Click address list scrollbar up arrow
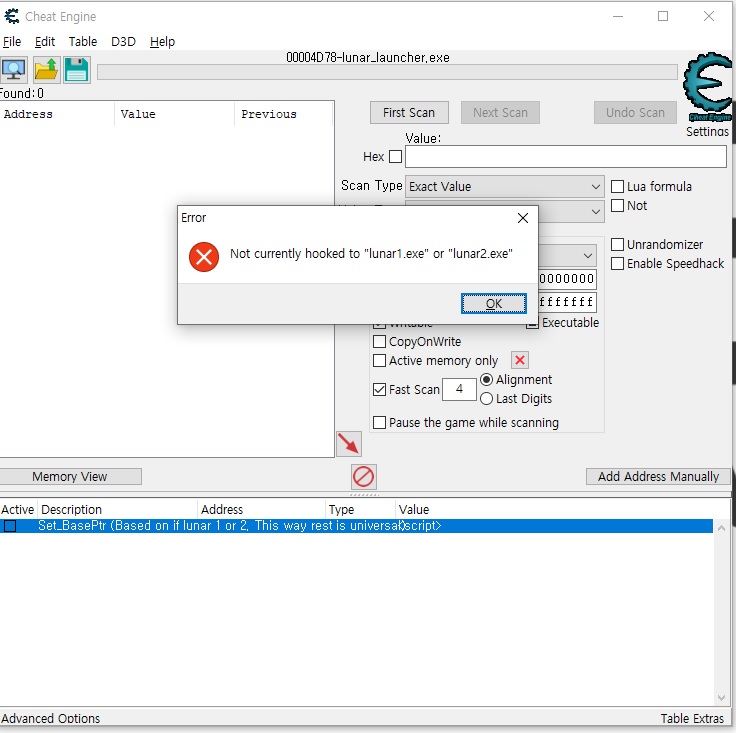 tap(721, 528)
